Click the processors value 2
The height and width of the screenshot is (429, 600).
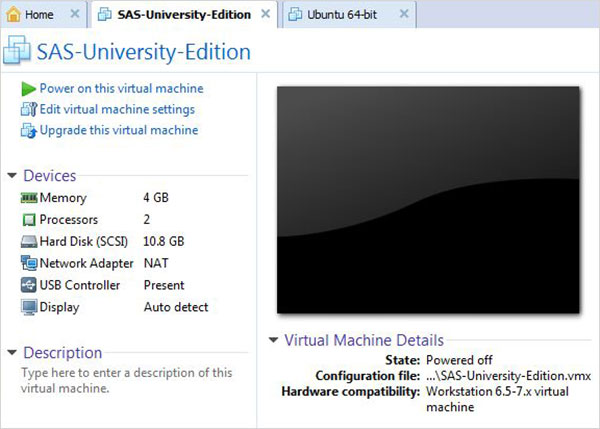click(147, 220)
